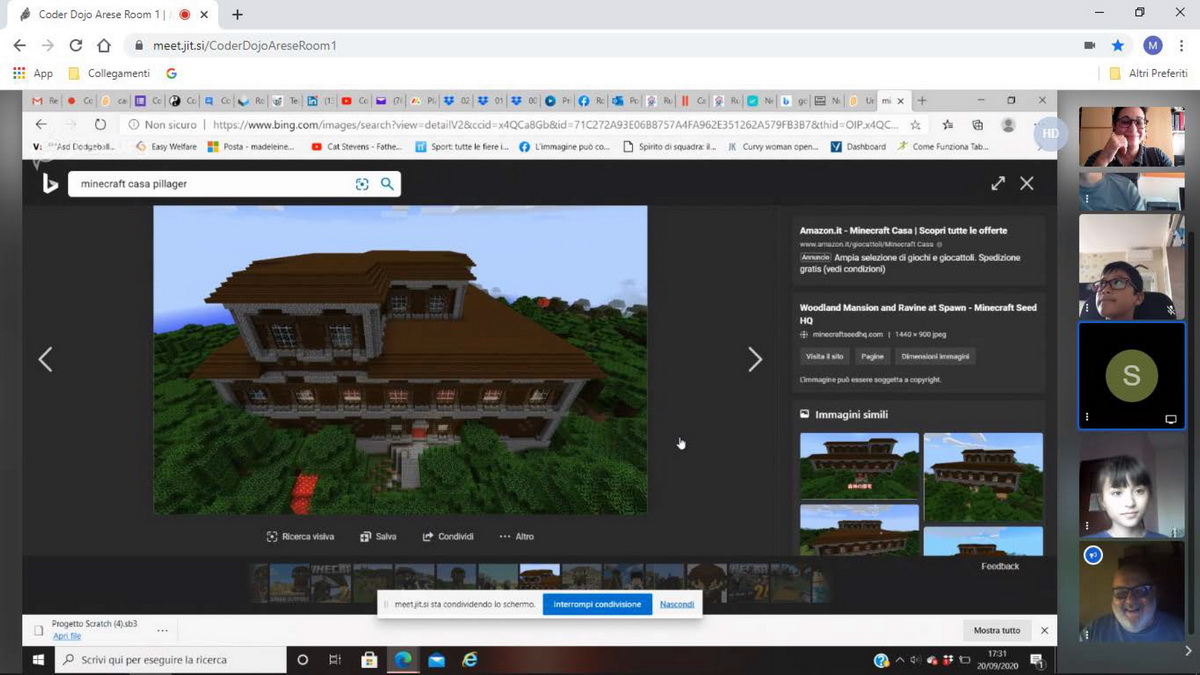Viewport: 1200px width, 675px height.
Task: Open Cat Stevens bookmark in shared browser
Action: [x=356, y=146]
